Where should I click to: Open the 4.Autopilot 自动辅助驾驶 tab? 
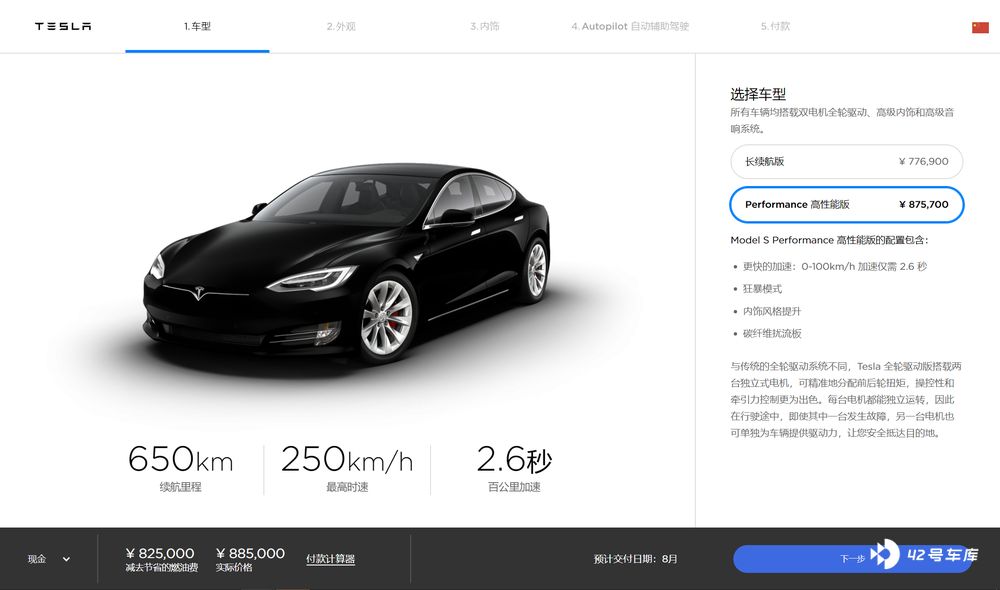coord(630,27)
